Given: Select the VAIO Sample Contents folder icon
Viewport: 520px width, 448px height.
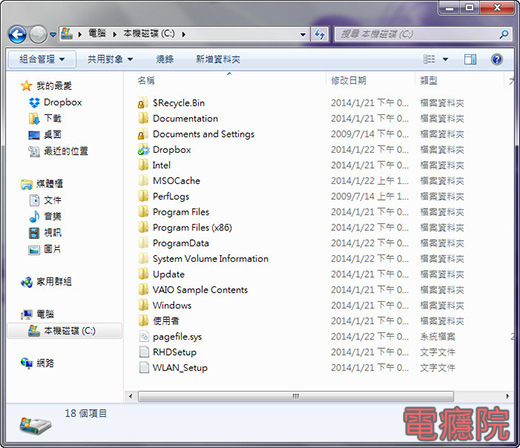Looking at the screenshot, I should 143,290.
